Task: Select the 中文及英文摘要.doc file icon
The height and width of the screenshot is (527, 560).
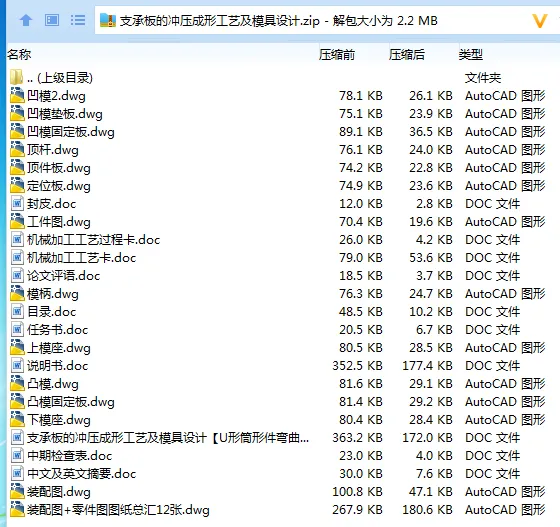Action: point(17,473)
